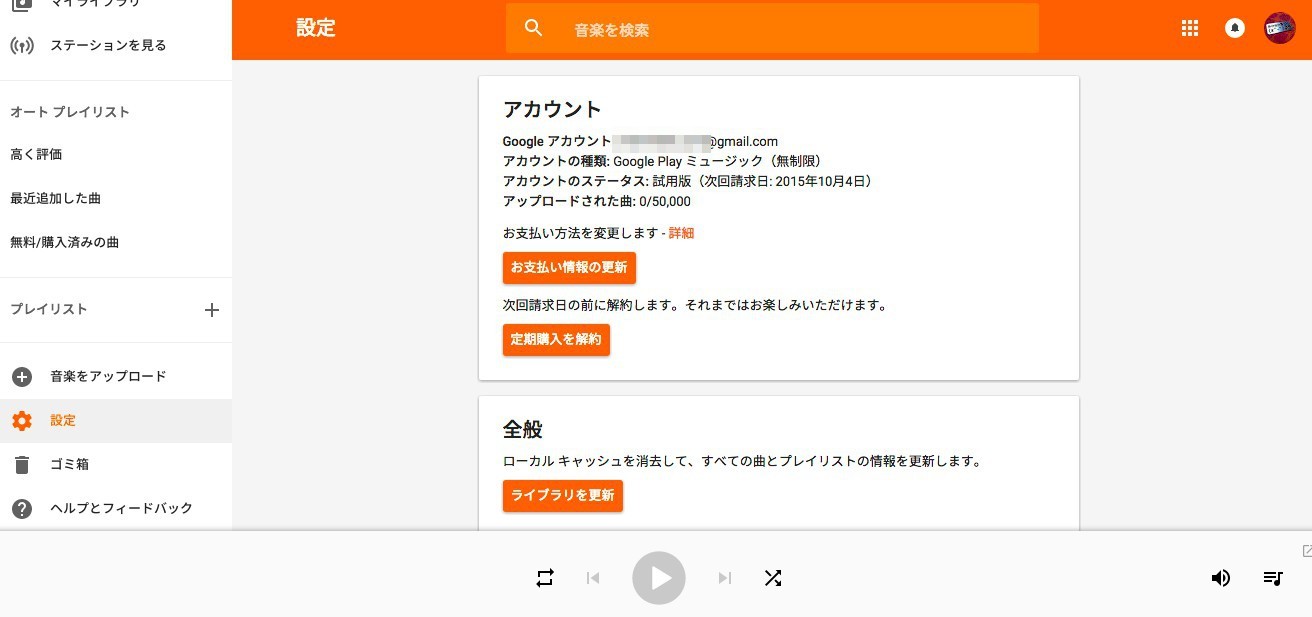Click the search magnifier icon
The height and width of the screenshot is (617, 1312).
[x=533, y=28]
